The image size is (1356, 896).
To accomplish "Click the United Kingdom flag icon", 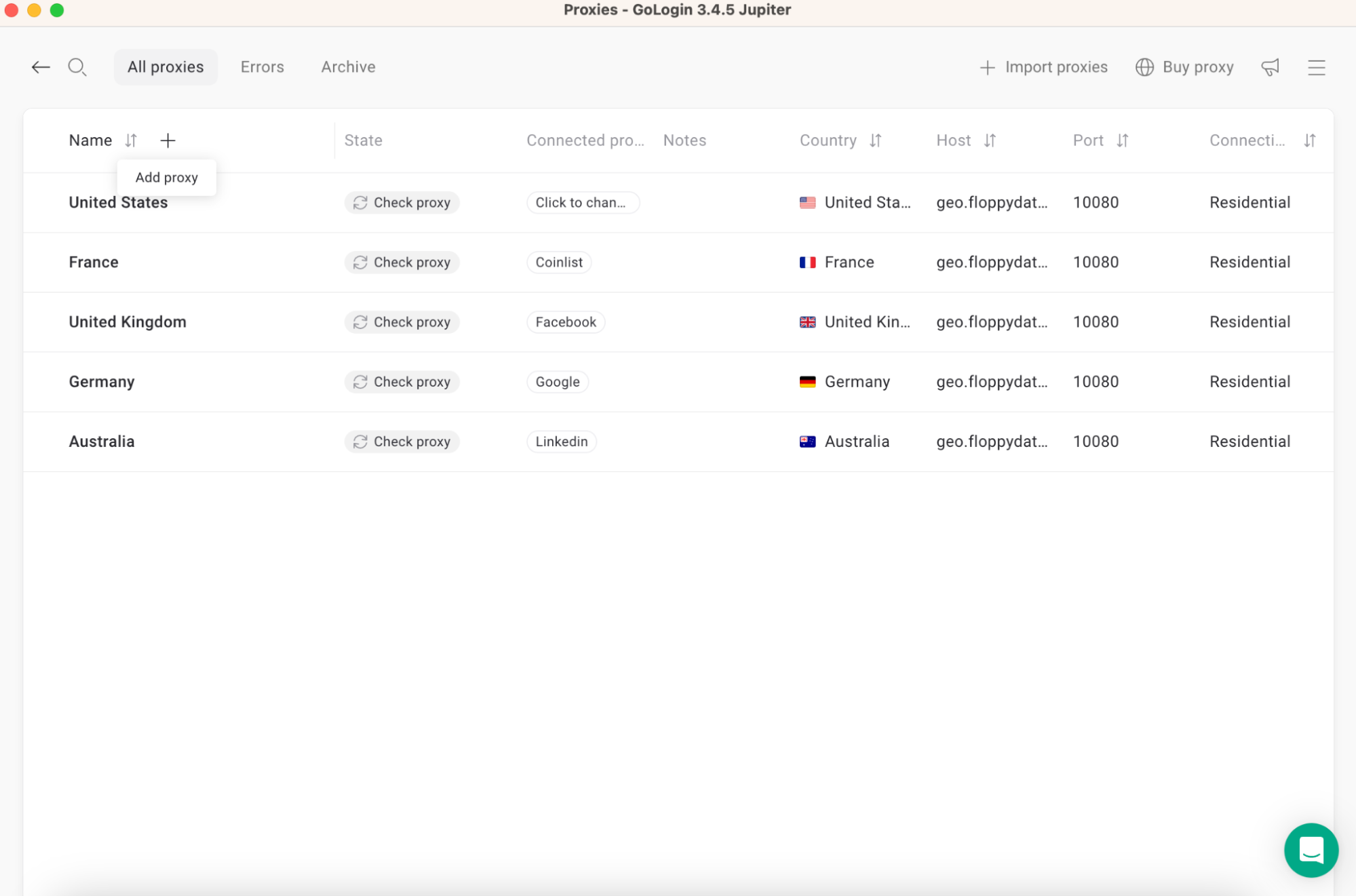I will click(x=807, y=322).
